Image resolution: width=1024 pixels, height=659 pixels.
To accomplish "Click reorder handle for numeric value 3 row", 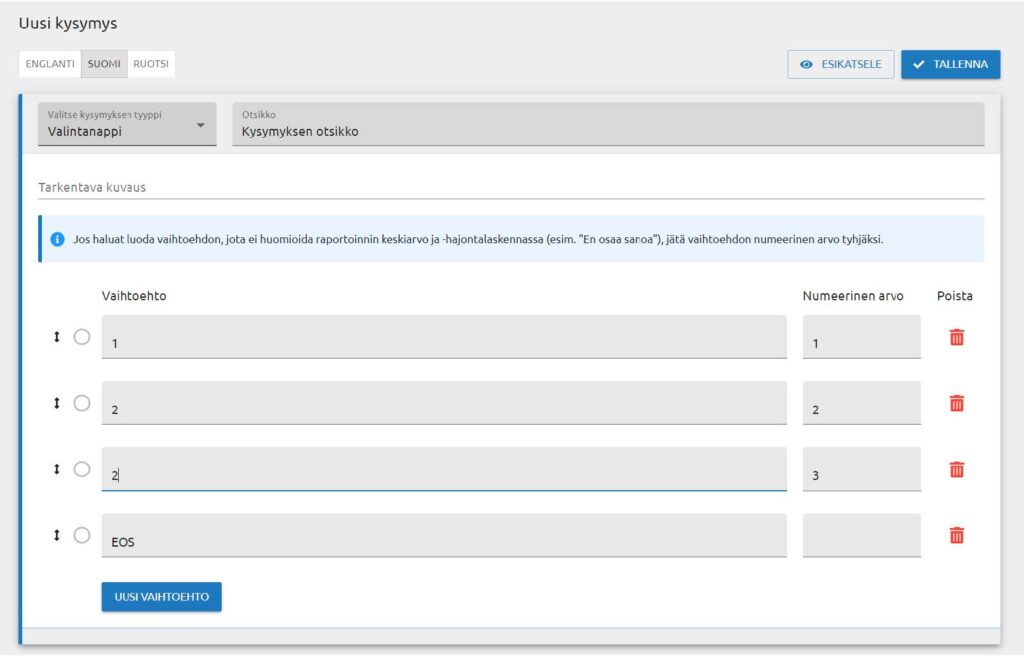I will point(57,469).
